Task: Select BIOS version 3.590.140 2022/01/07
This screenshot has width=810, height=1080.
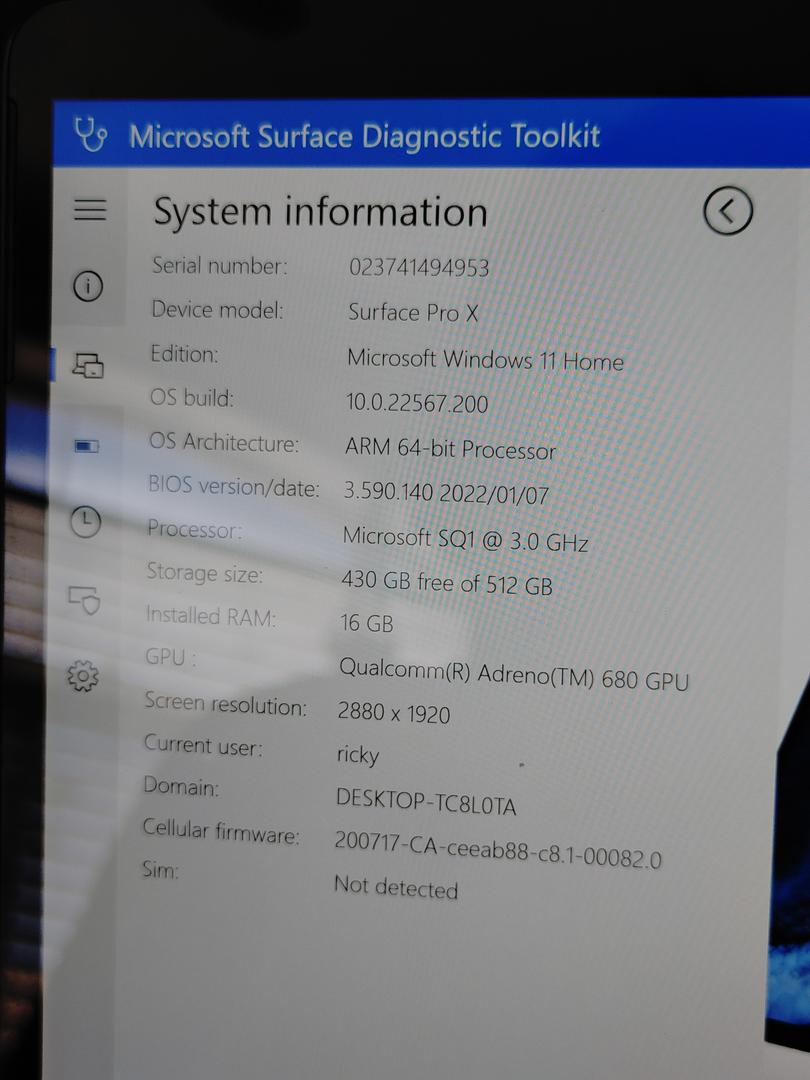Action: pyautogui.click(x=446, y=493)
